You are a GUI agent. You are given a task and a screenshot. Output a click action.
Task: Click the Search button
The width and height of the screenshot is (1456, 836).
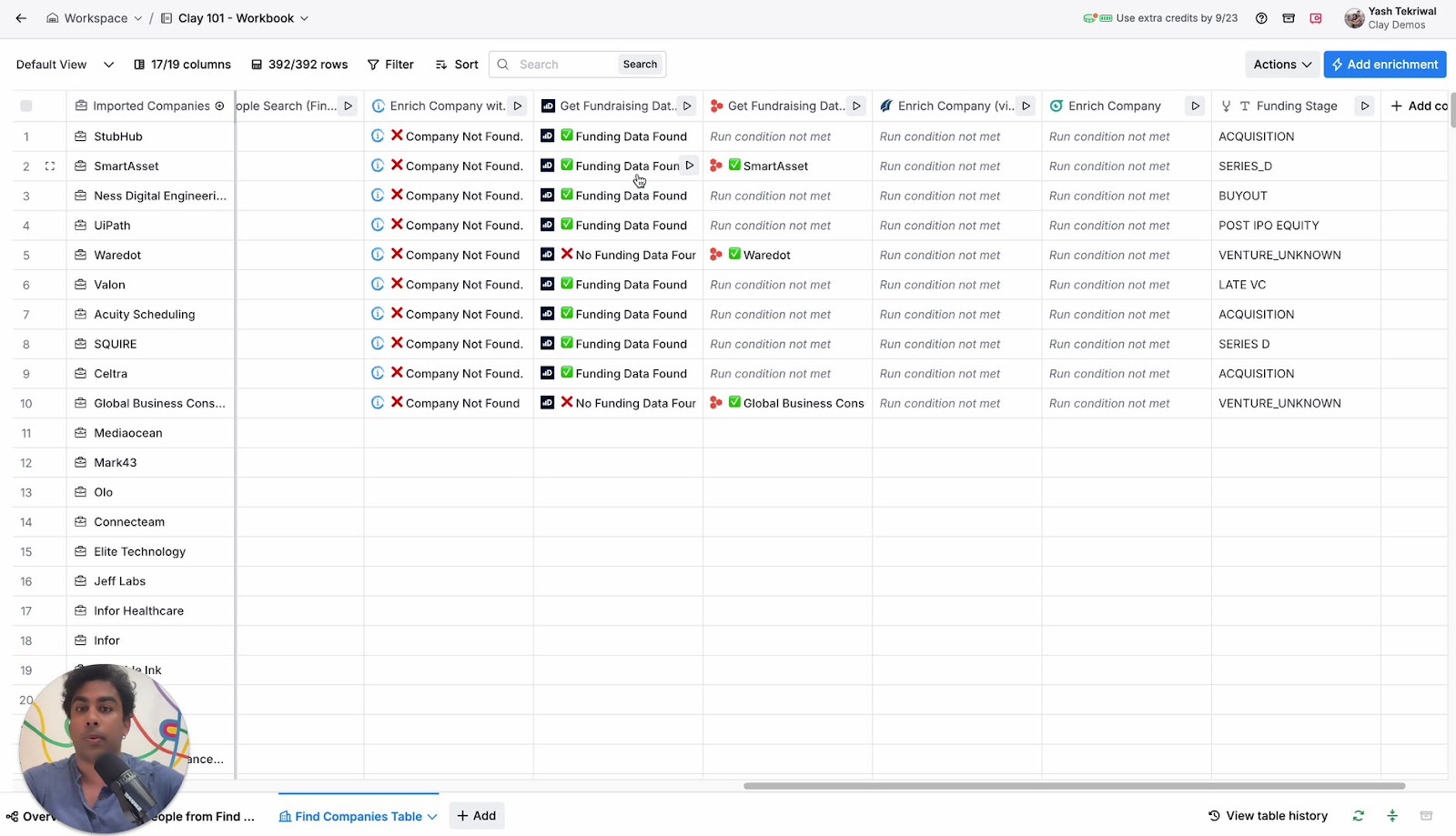(640, 65)
